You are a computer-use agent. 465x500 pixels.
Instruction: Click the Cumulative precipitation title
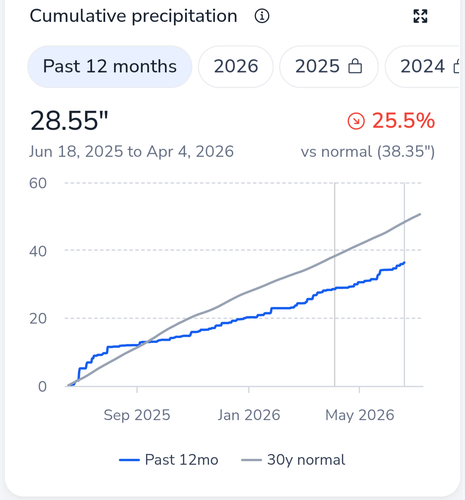pos(134,16)
